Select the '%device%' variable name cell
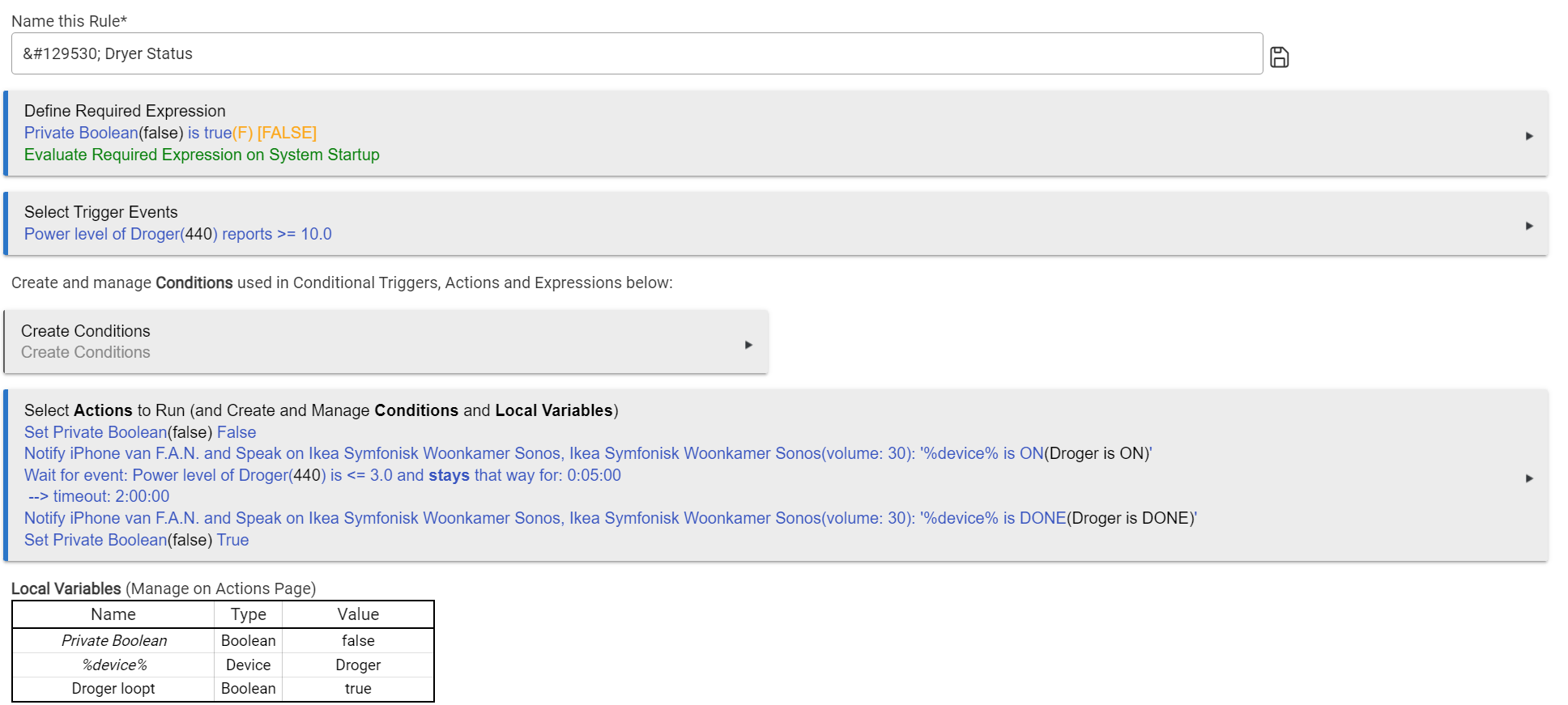Viewport: 1568px width, 705px height. [114, 665]
